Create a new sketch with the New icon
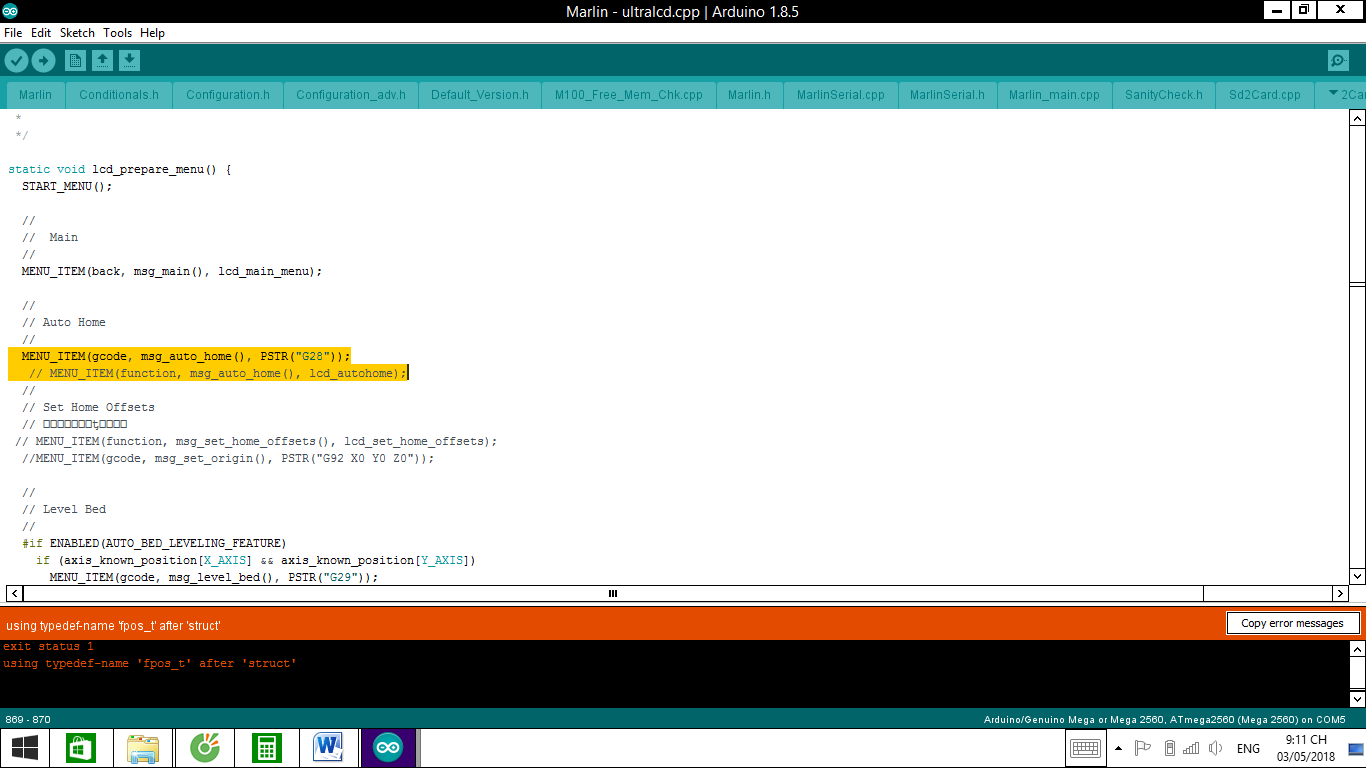The image size is (1366, 768). click(x=75, y=61)
